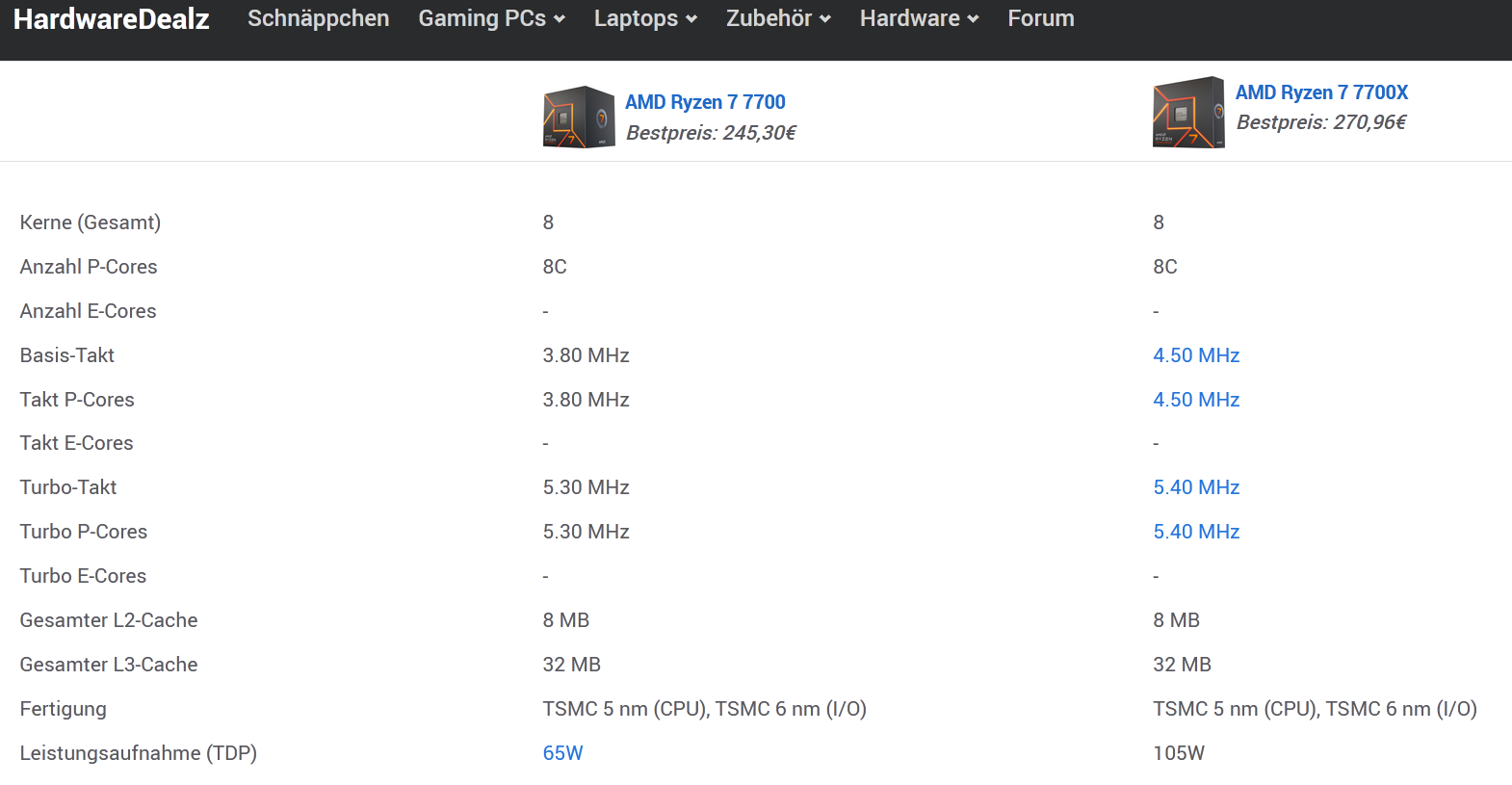Click the Ryzen 7 7700X box image
The height and width of the screenshot is (785, 1512).
1188,113
